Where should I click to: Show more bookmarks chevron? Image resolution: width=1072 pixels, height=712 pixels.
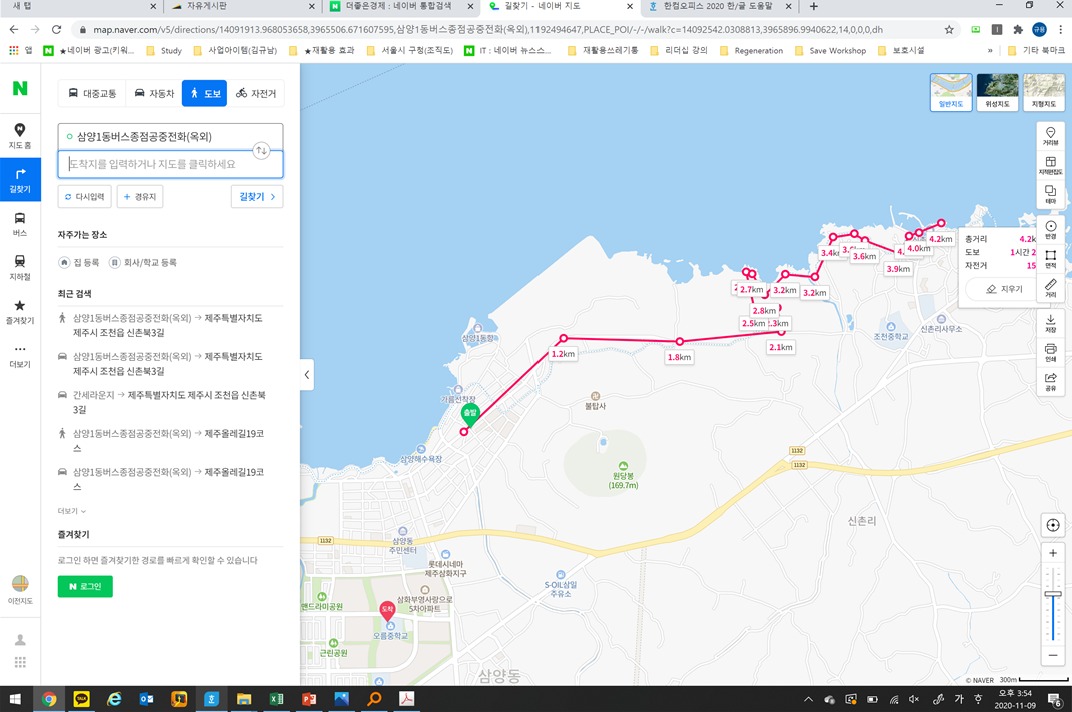(x=990, y=51)
